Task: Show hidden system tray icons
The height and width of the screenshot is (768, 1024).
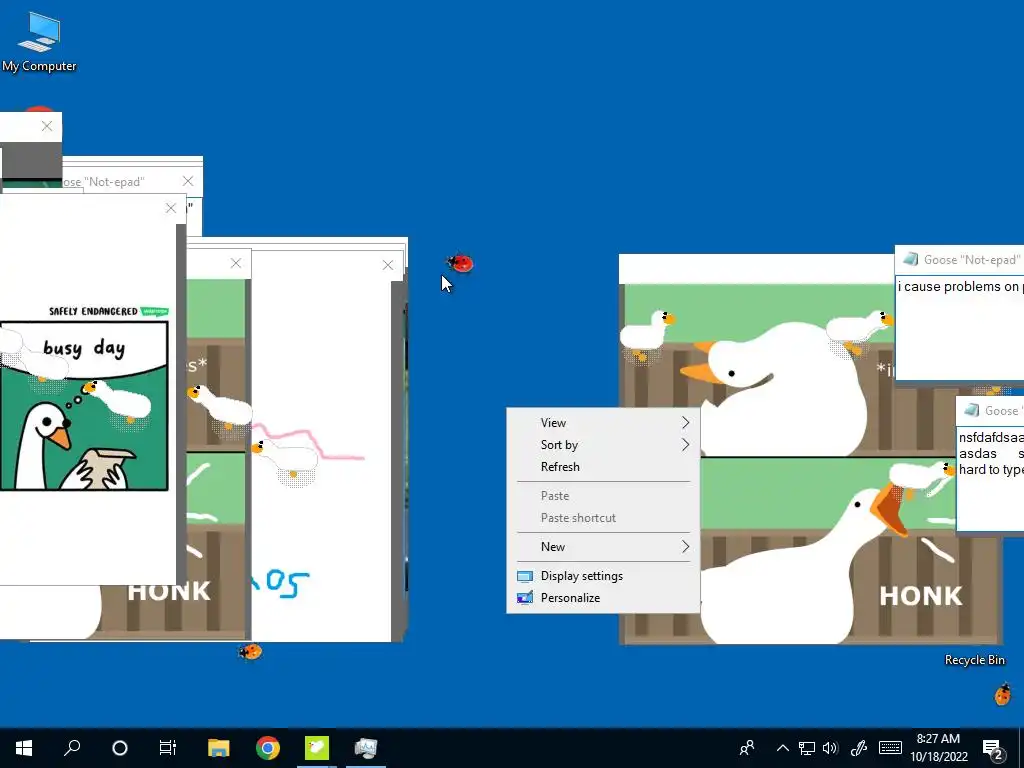Action: (782, 748)
